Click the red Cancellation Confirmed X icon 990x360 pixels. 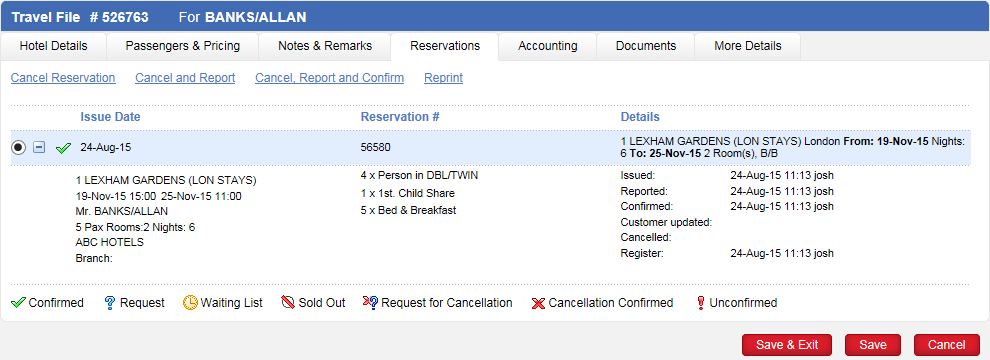[x=538, y=303]
